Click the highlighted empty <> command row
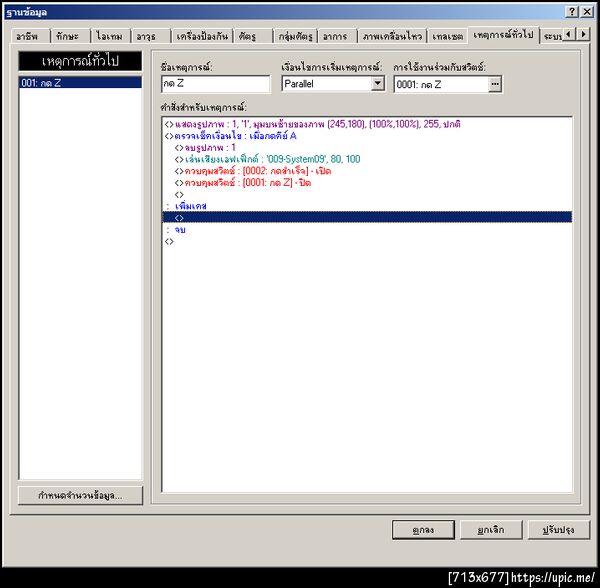This screenshot has height=588, width=600. coord(367,217)
